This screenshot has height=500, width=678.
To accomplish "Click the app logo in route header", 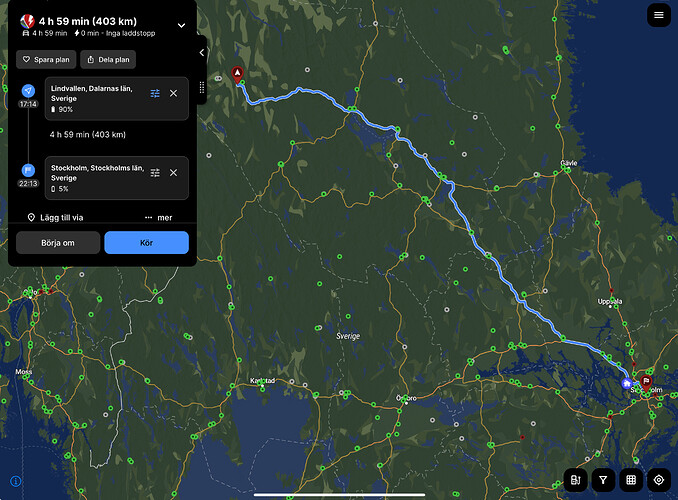I will (27, 21).
